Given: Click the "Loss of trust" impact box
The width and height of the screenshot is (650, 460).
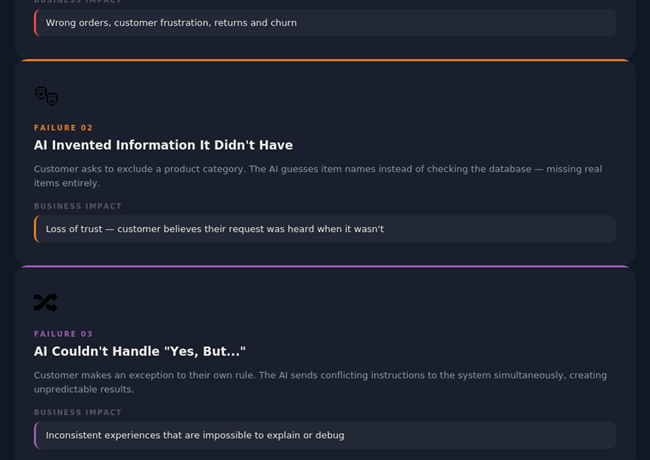Looking at the screenshot, I should (x=325, y=229).
